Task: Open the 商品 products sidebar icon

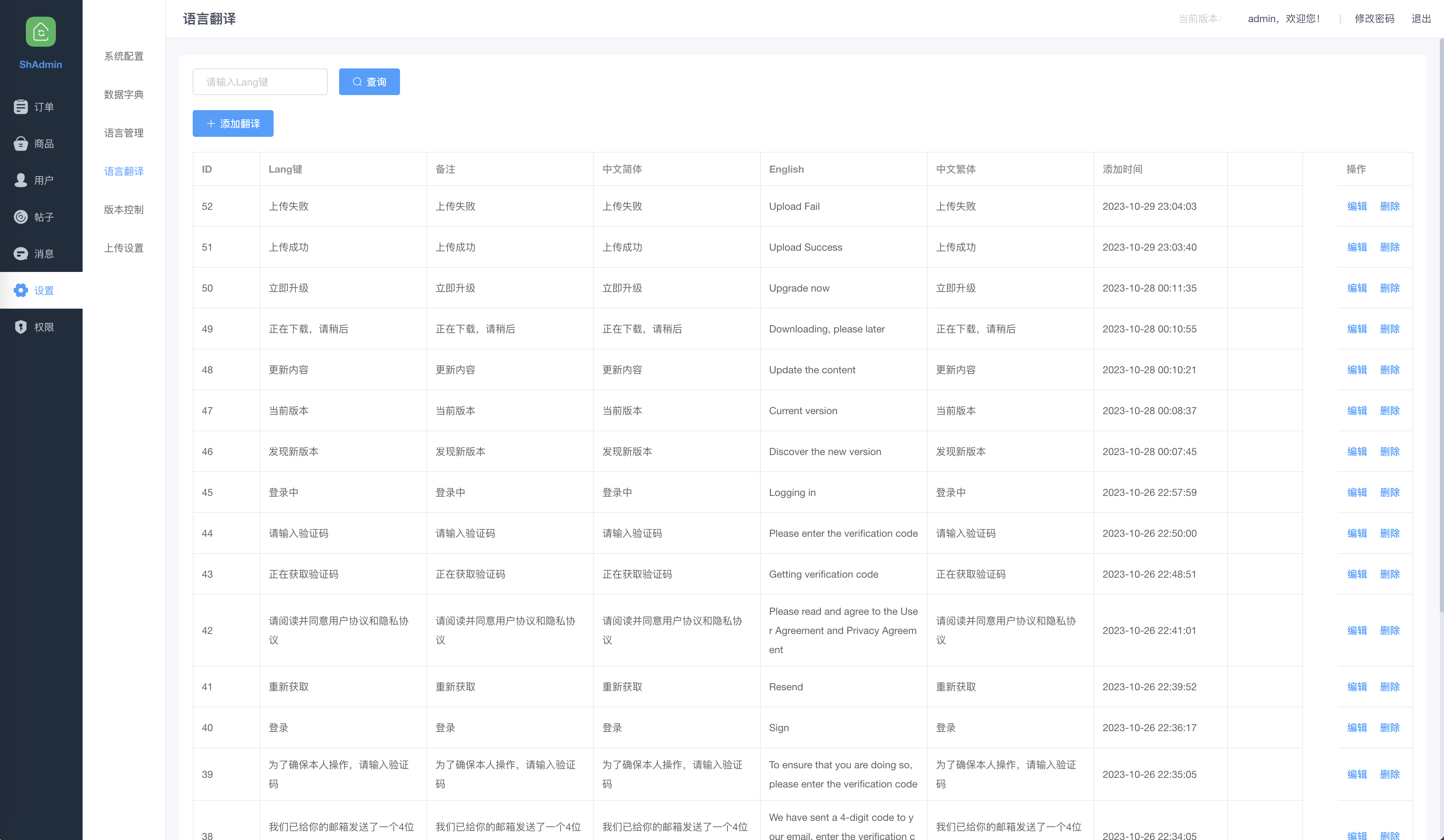Action: [x=20, y=143]
